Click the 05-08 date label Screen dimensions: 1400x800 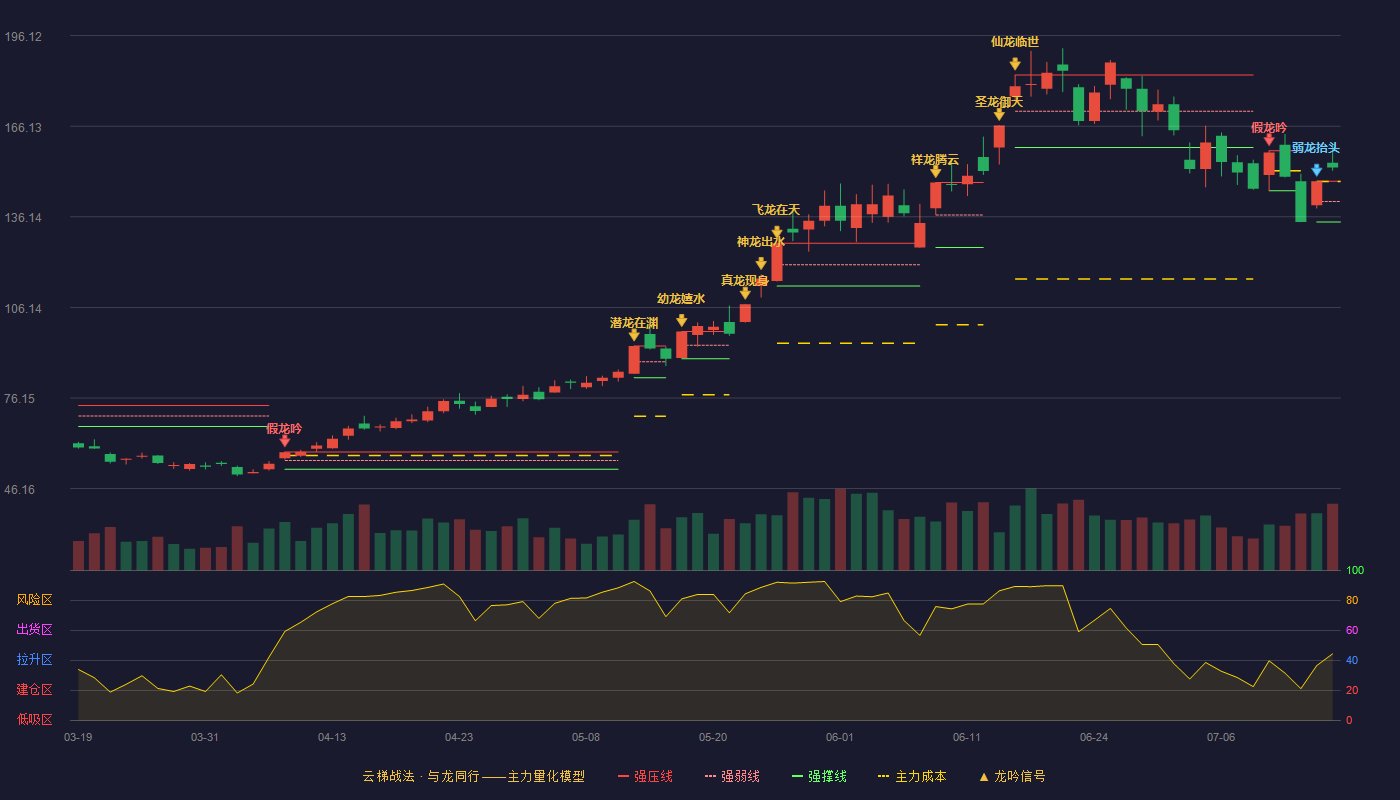click(586, 737)
